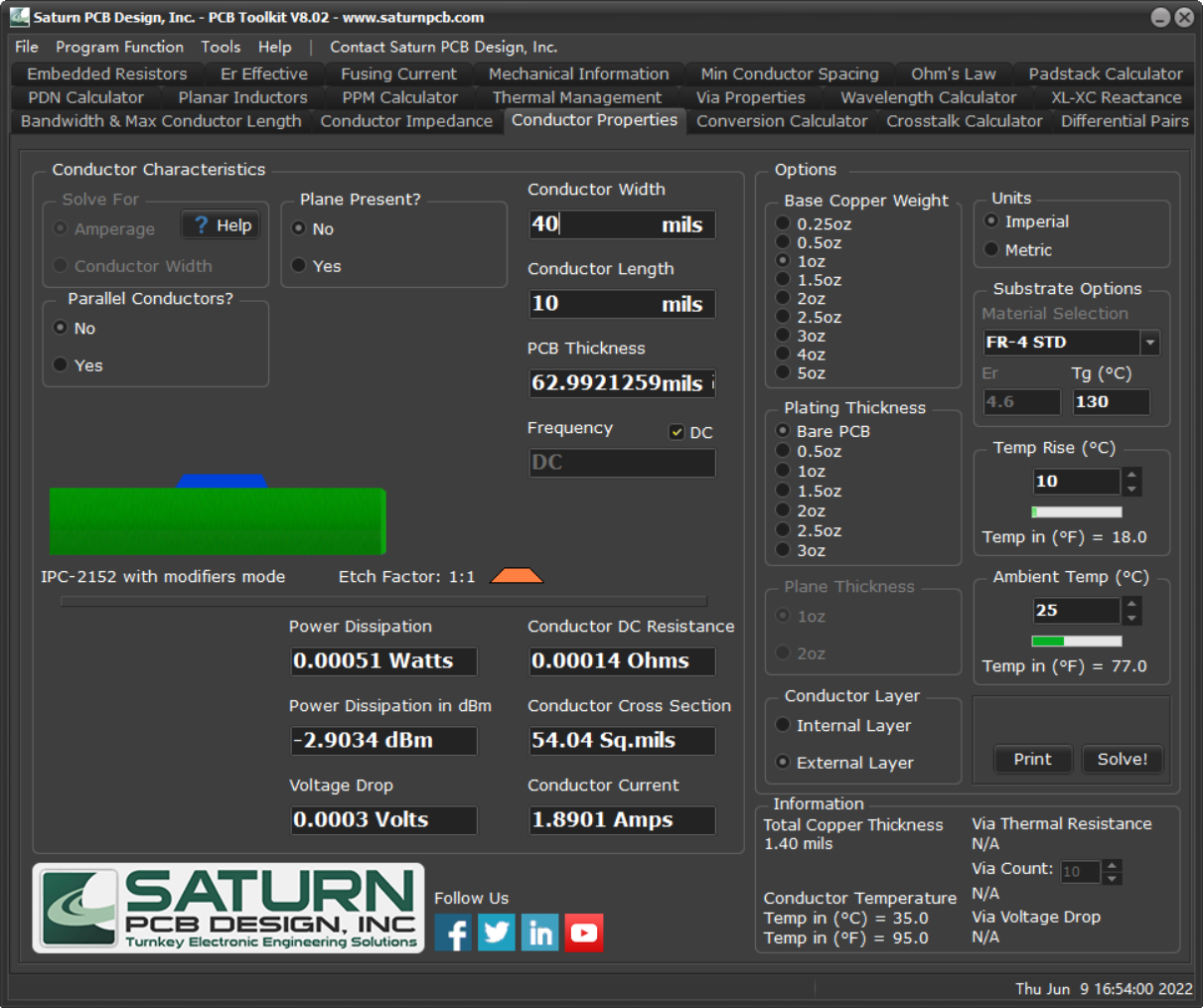Open the Thermal Management tab
The height and width of the screenshot is (1008, 1203).
pyautogui.click(x=577, y=97)
